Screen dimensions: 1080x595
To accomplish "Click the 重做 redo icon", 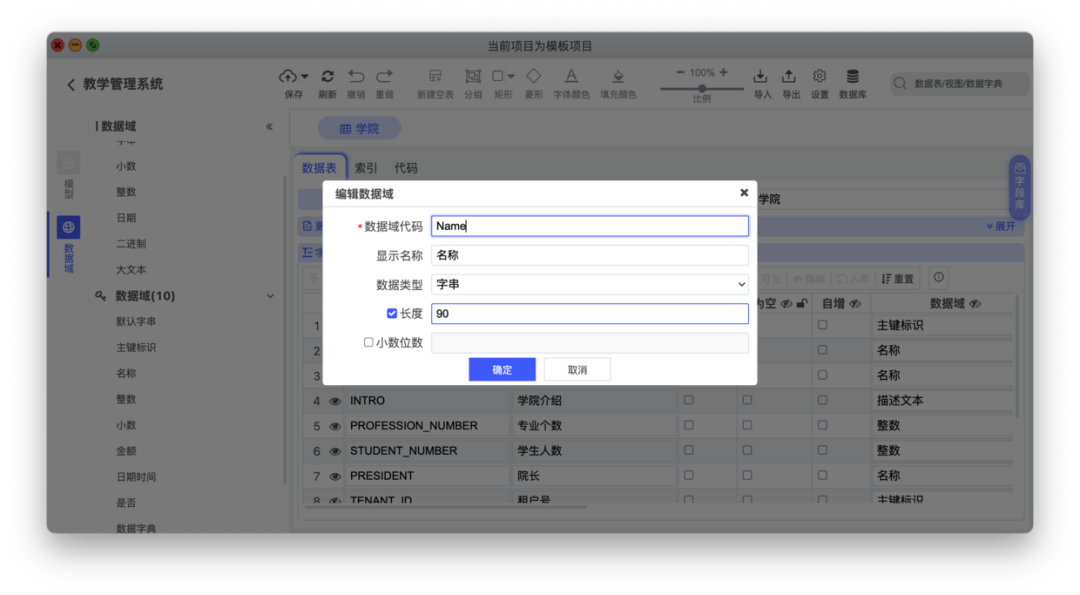I will 384,76.
